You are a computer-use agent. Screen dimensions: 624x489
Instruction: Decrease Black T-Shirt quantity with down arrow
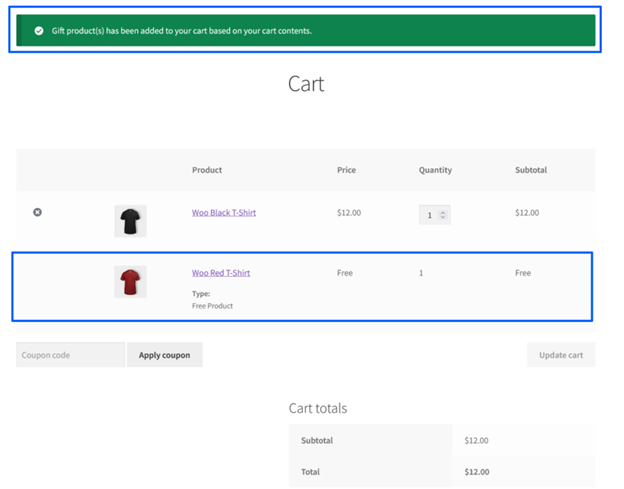coord(443,218)
